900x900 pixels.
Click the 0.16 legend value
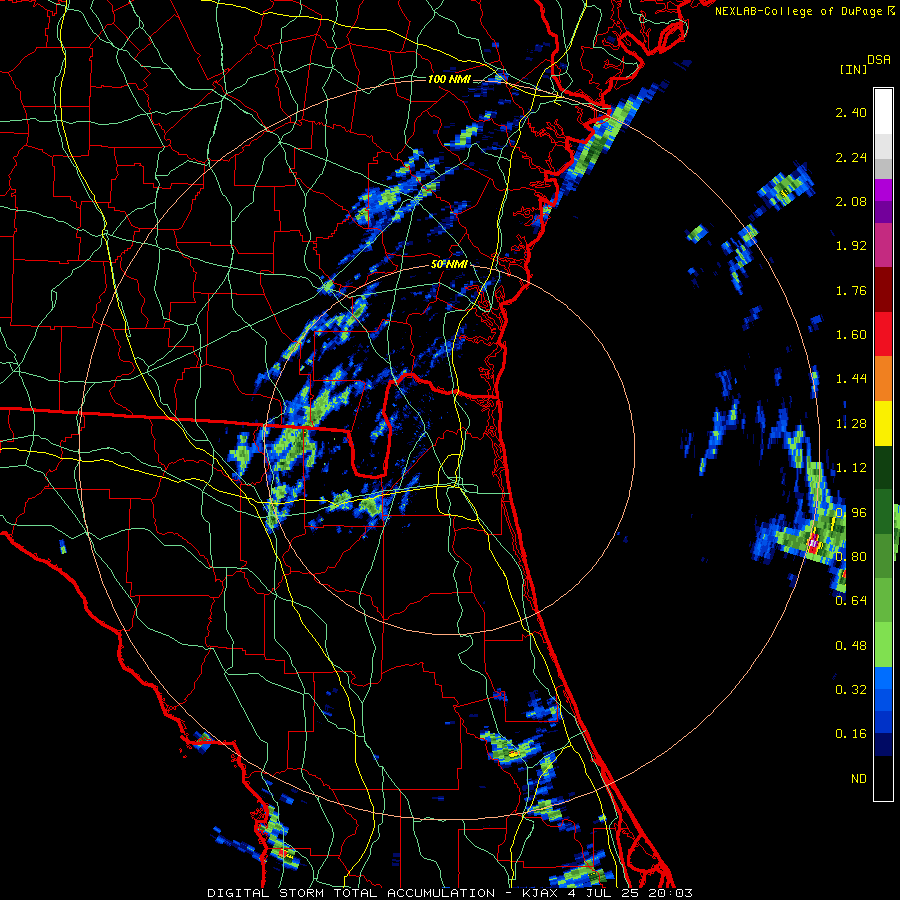point(851,734)
